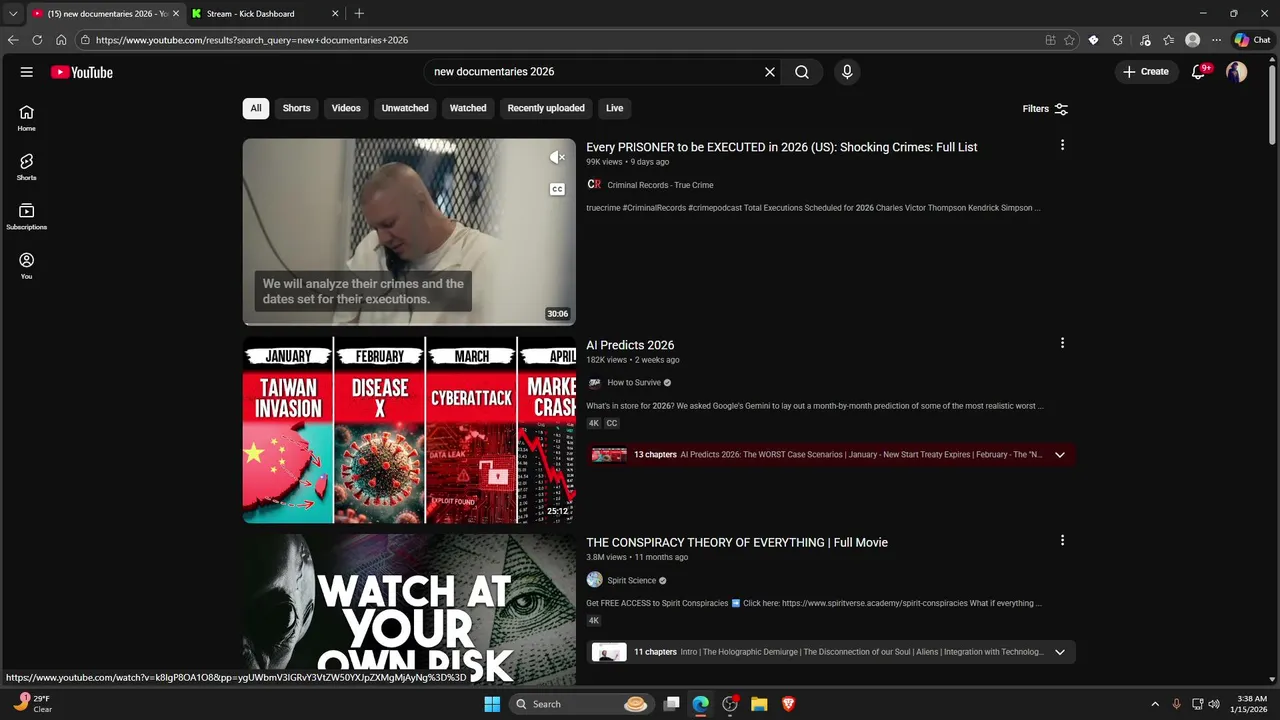Select the Watched filter chip

468,108
